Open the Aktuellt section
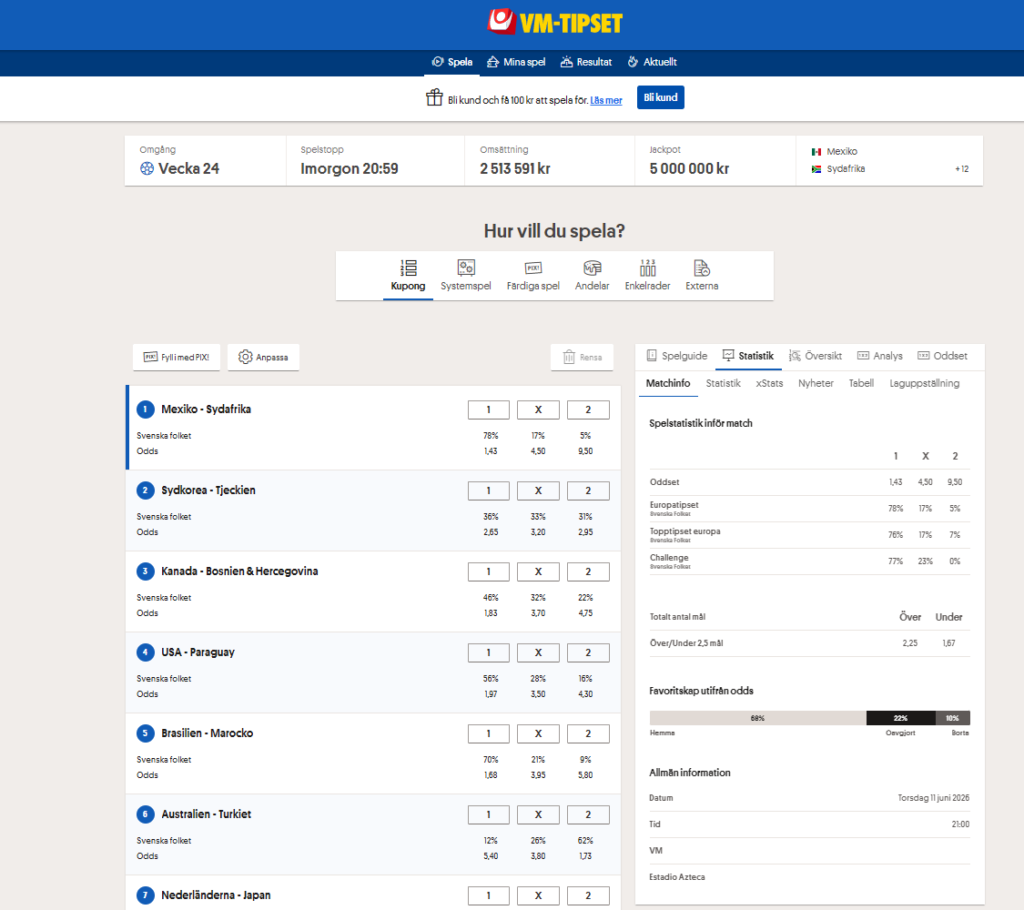 point(652,62)
